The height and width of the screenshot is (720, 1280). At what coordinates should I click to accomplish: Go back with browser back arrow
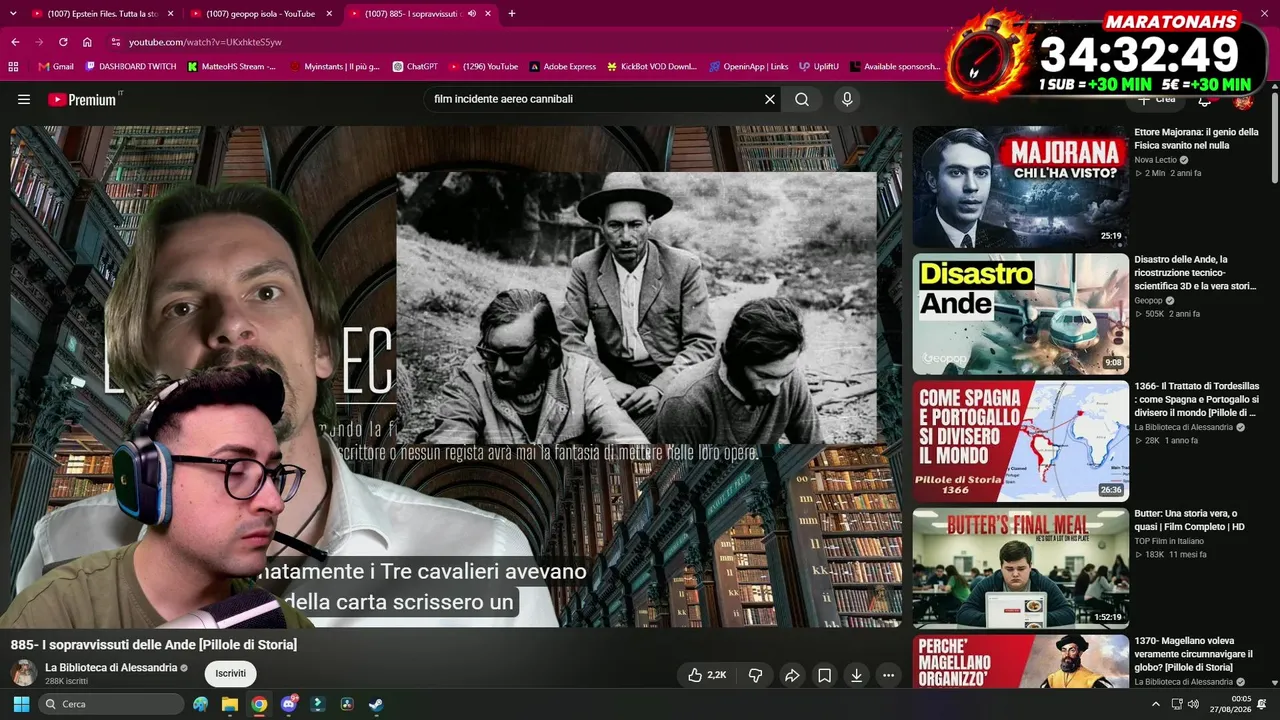[15, 42]
